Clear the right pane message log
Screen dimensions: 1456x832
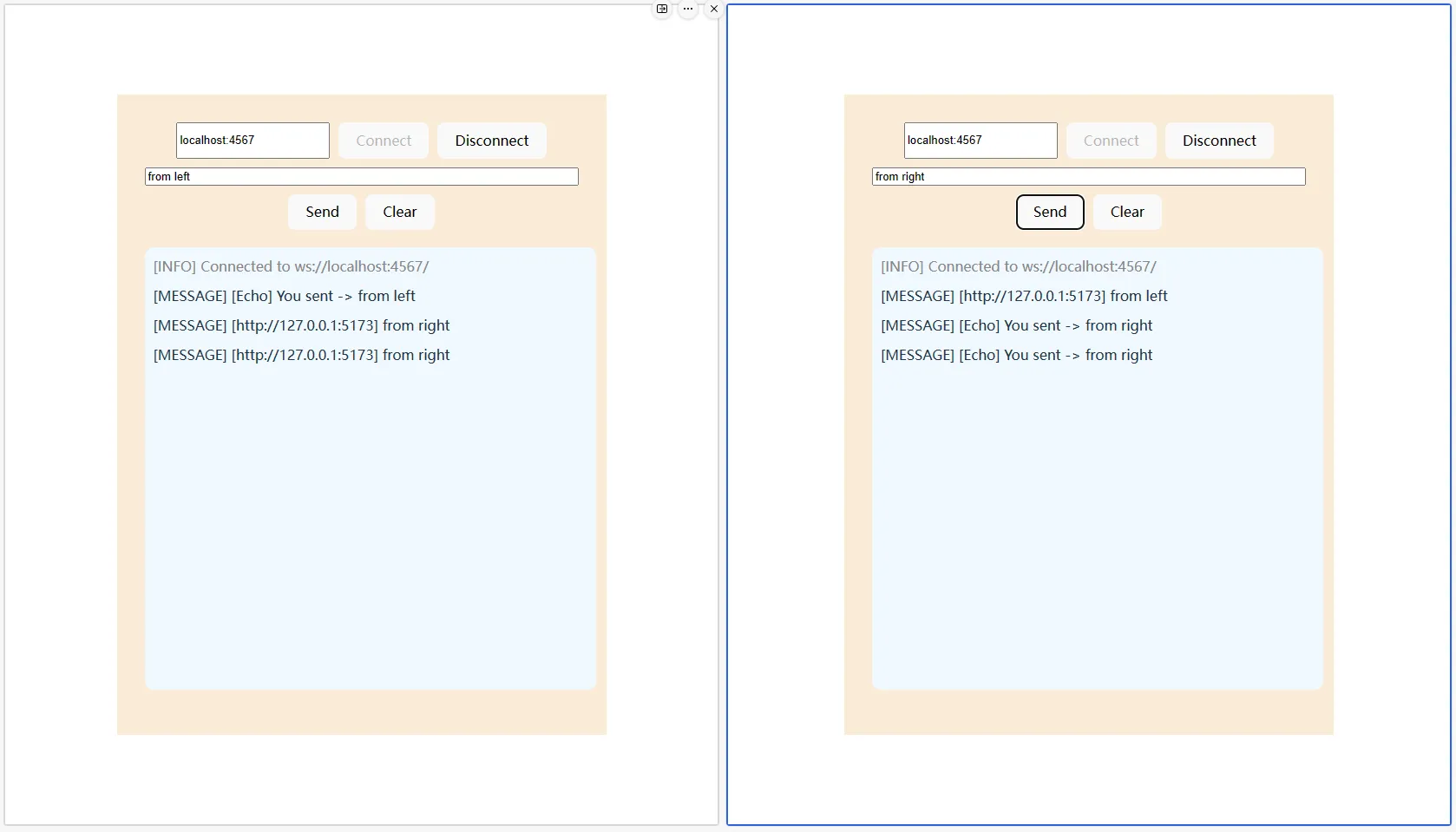click(x=1126, y=212)
